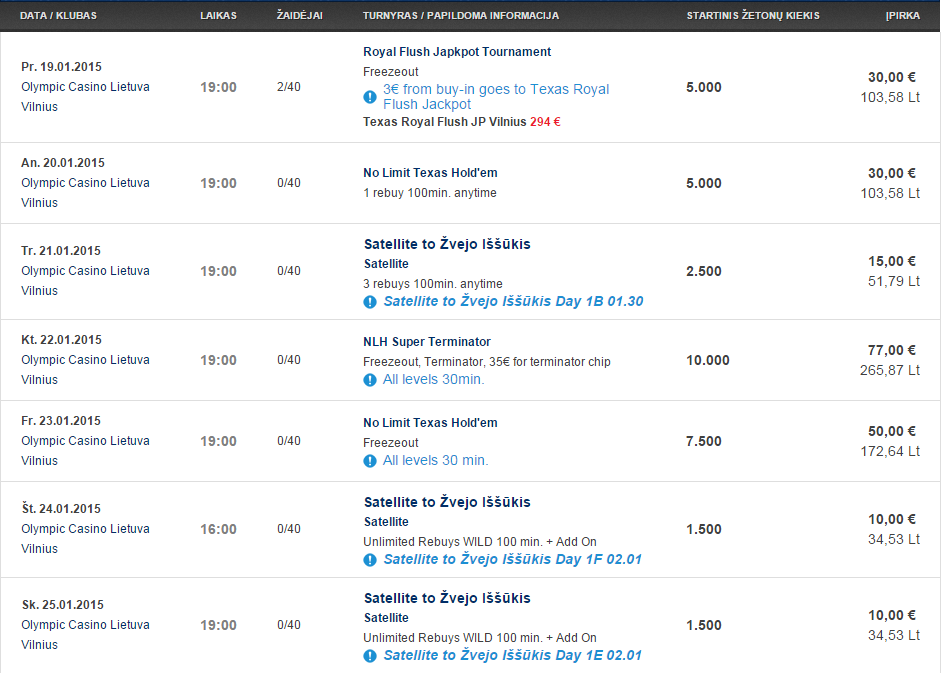Image resolution: width=941 pixels, height=673 pixels.
Task: Click info icon beside 'All levels 30min.'
Action: [x=370, y=380]
